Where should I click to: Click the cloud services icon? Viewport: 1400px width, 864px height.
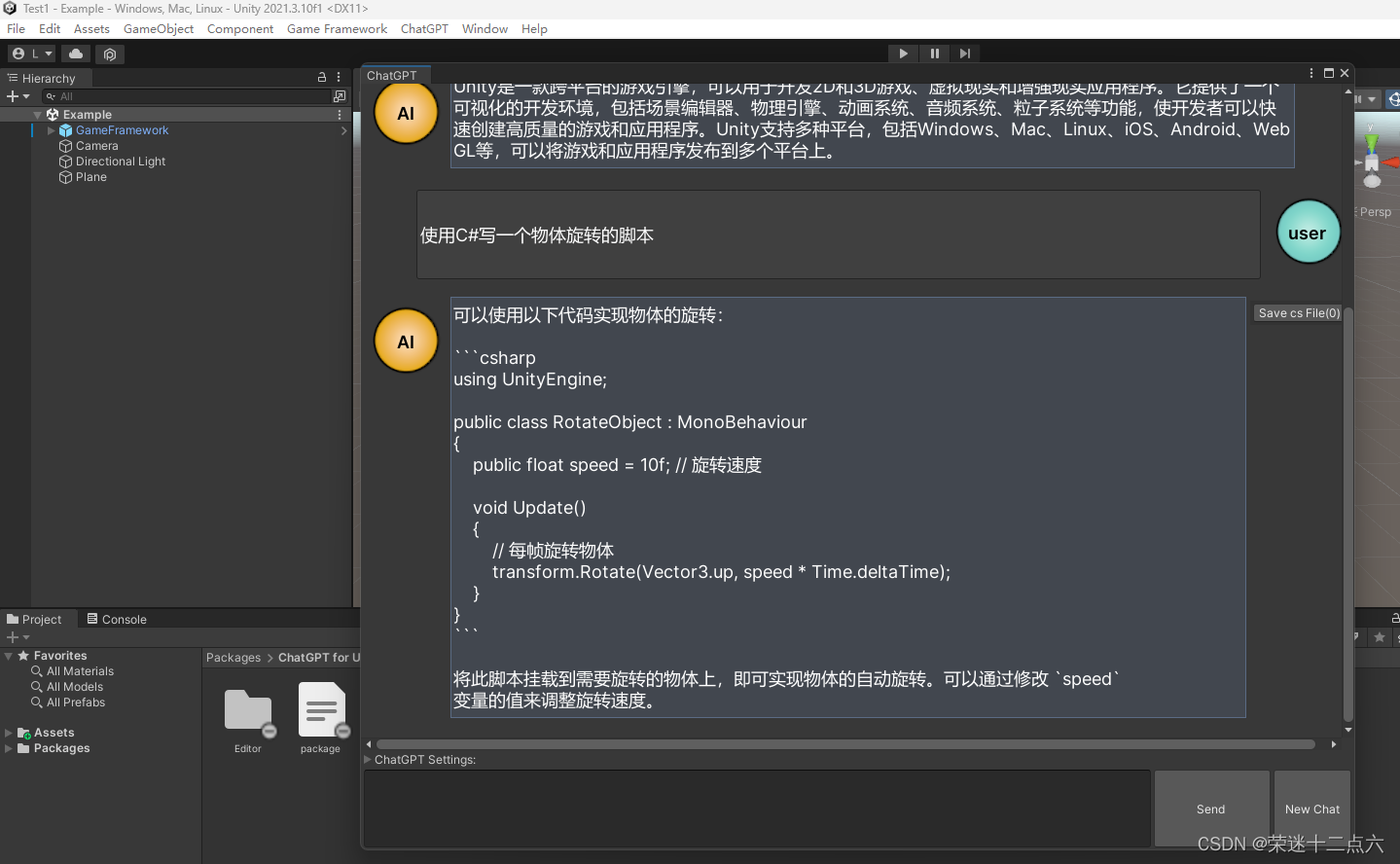pos(76,54)
